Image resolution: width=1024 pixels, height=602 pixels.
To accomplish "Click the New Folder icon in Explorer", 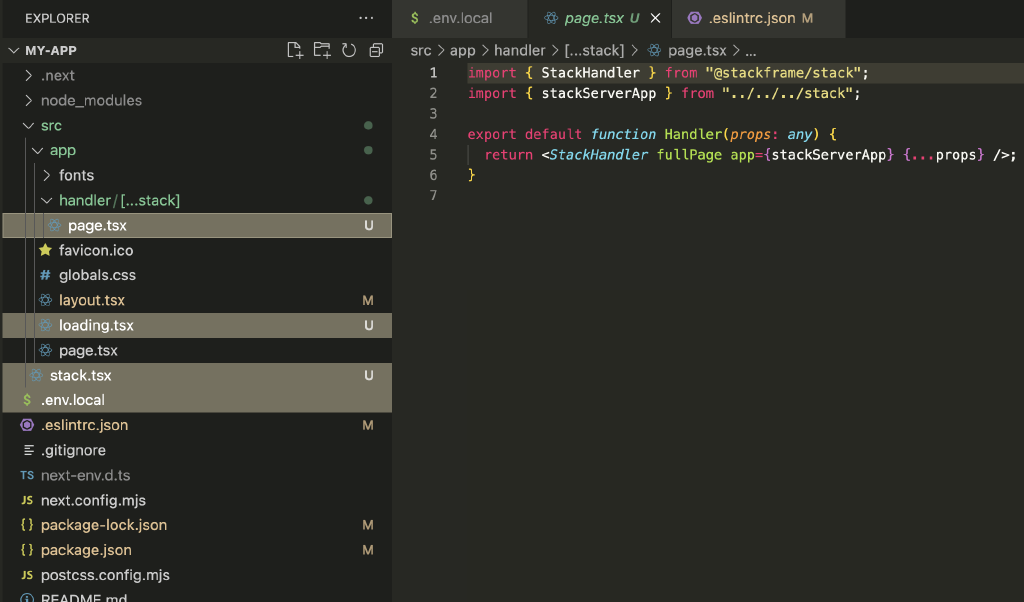I will coord(322,50).
